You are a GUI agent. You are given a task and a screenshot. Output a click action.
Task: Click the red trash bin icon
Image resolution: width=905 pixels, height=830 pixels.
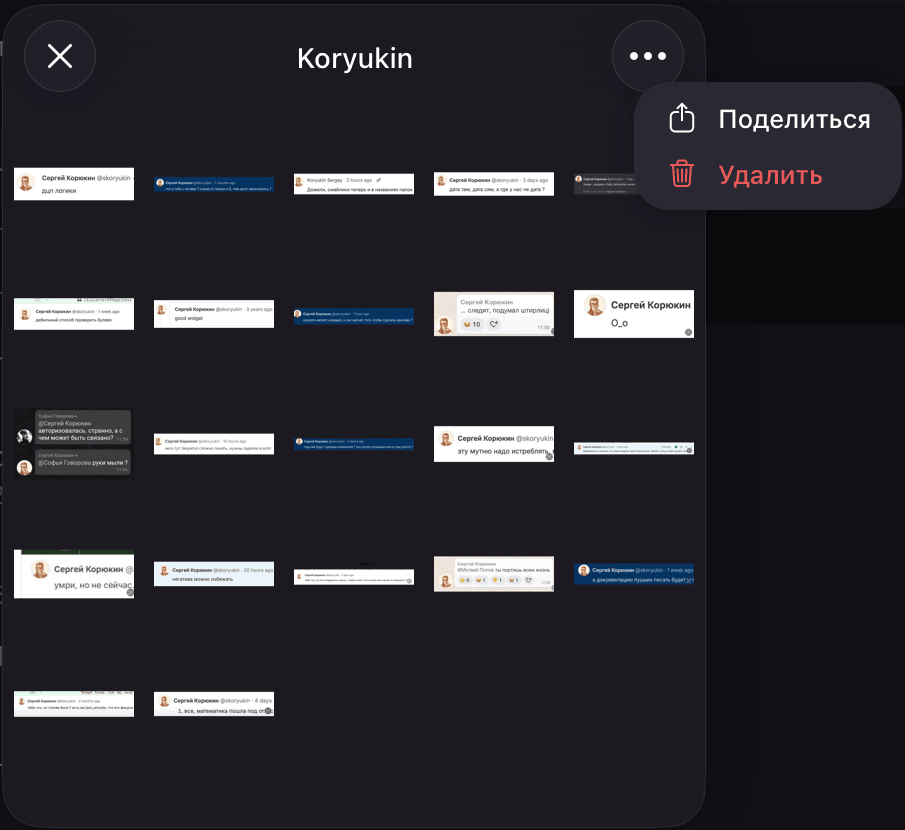[682, 173]
